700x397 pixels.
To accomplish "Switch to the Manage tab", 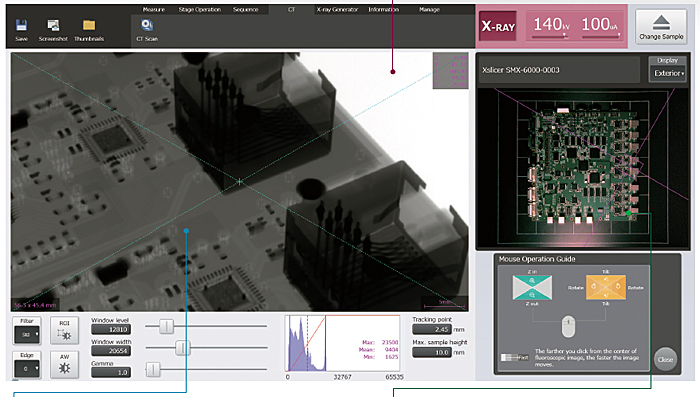I will click(x=429, y=9).
